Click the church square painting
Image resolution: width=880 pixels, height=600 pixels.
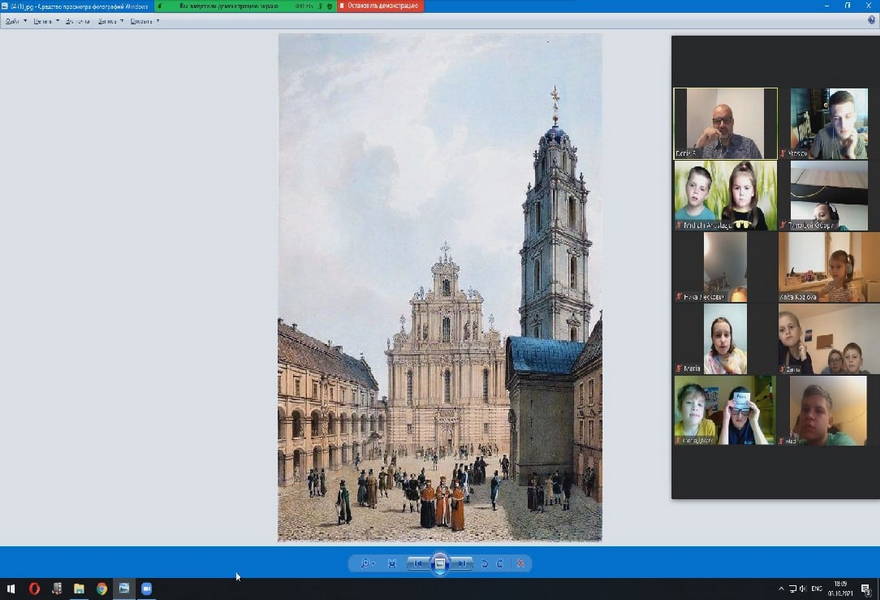coord(440,287)
